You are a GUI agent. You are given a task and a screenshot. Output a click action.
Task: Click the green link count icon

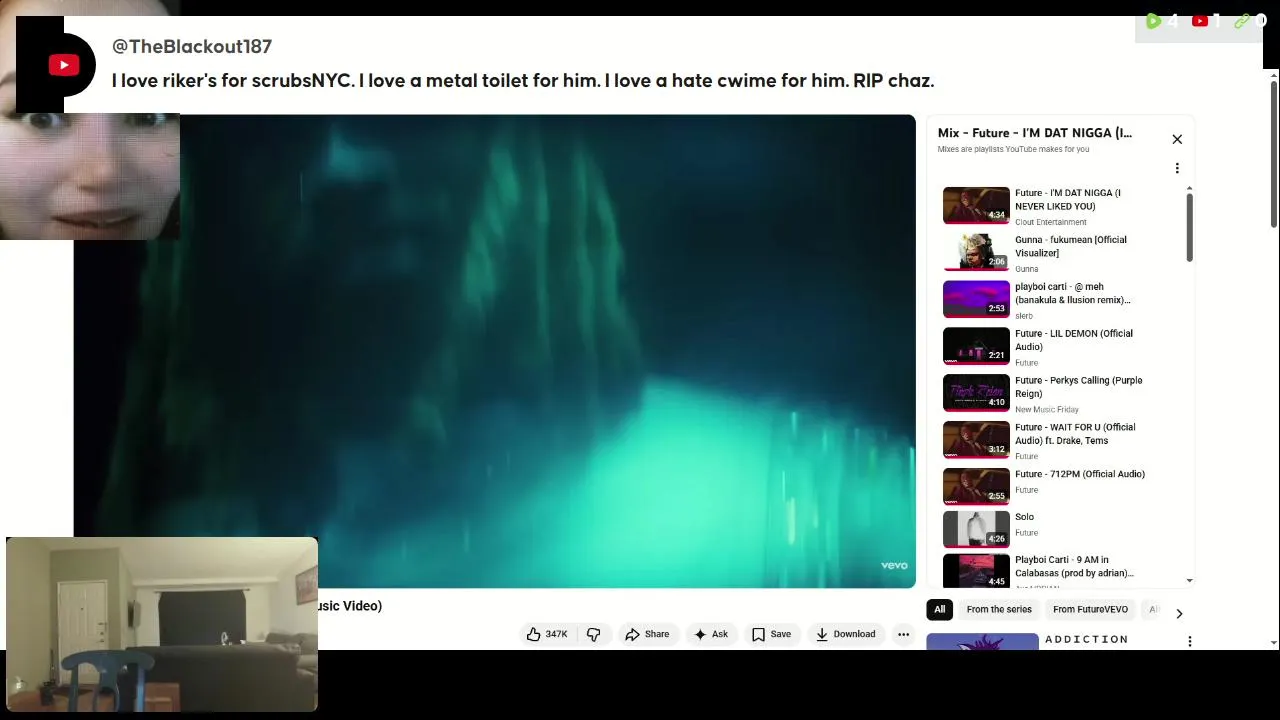pos(1243,21)
